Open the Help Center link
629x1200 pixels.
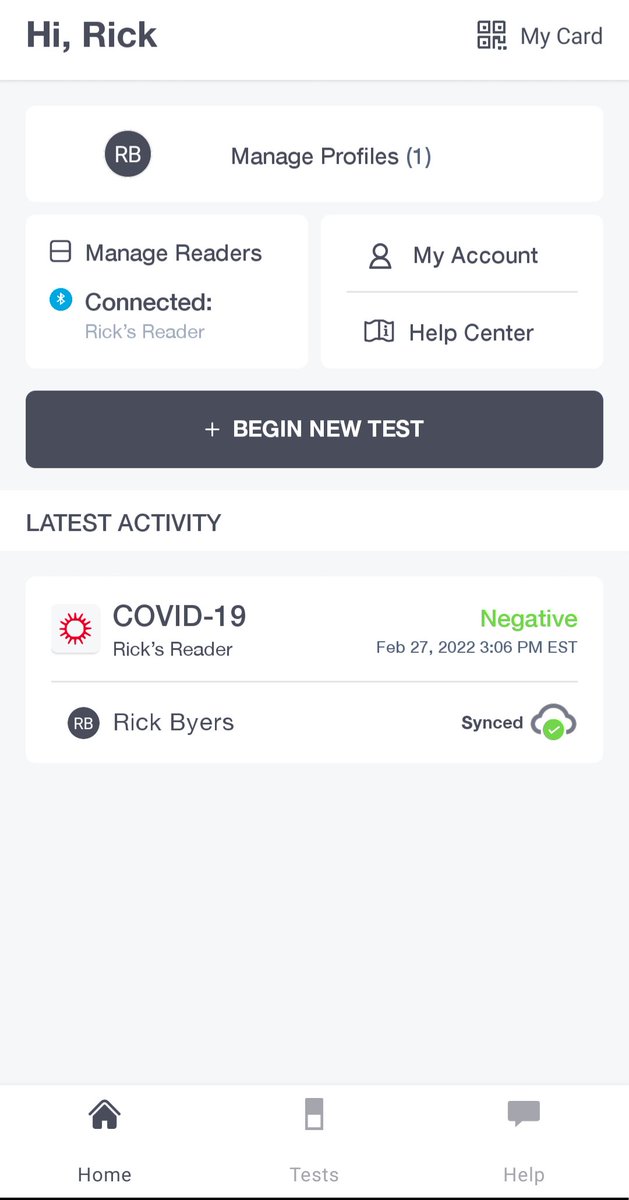[471, 332]
